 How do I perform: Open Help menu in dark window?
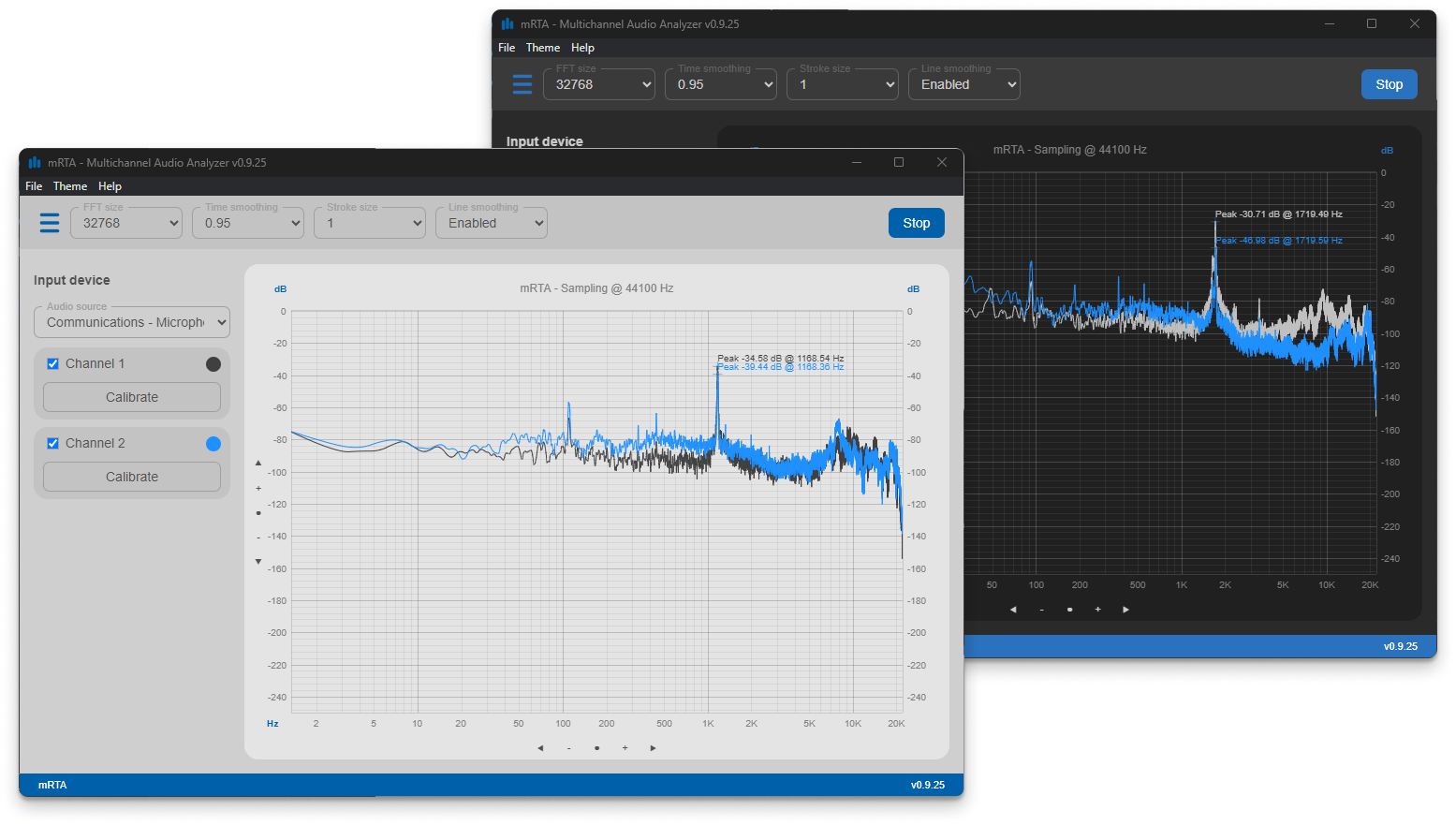tap(583, 48)
